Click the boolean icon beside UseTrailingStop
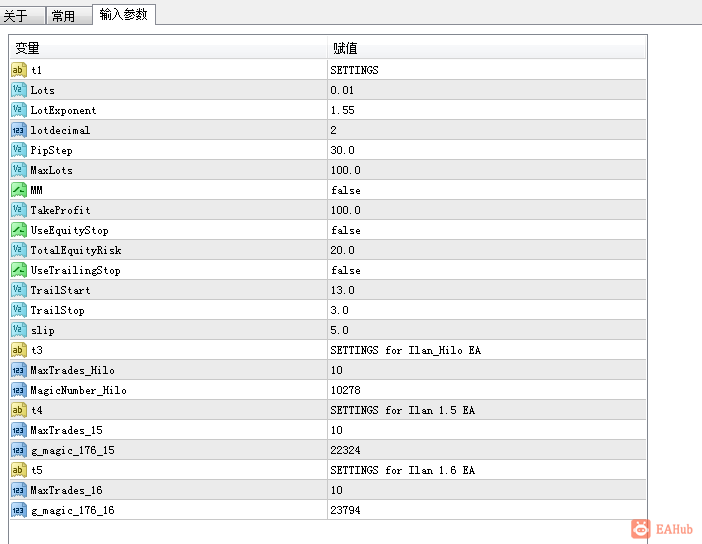The width and height of the screenshot is (702, 544). [x=18, y=270]
